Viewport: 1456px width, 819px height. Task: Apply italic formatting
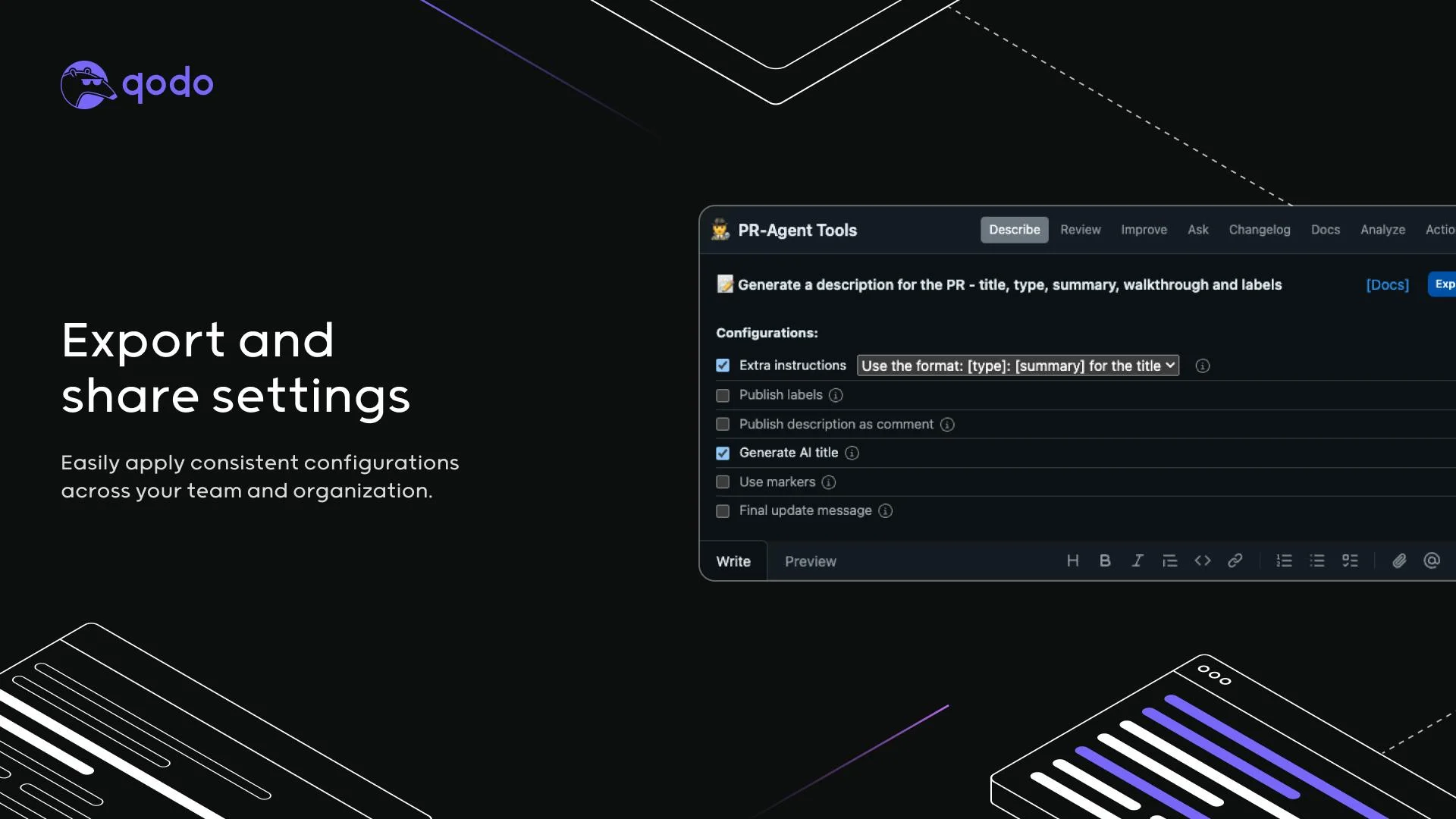1137,561
